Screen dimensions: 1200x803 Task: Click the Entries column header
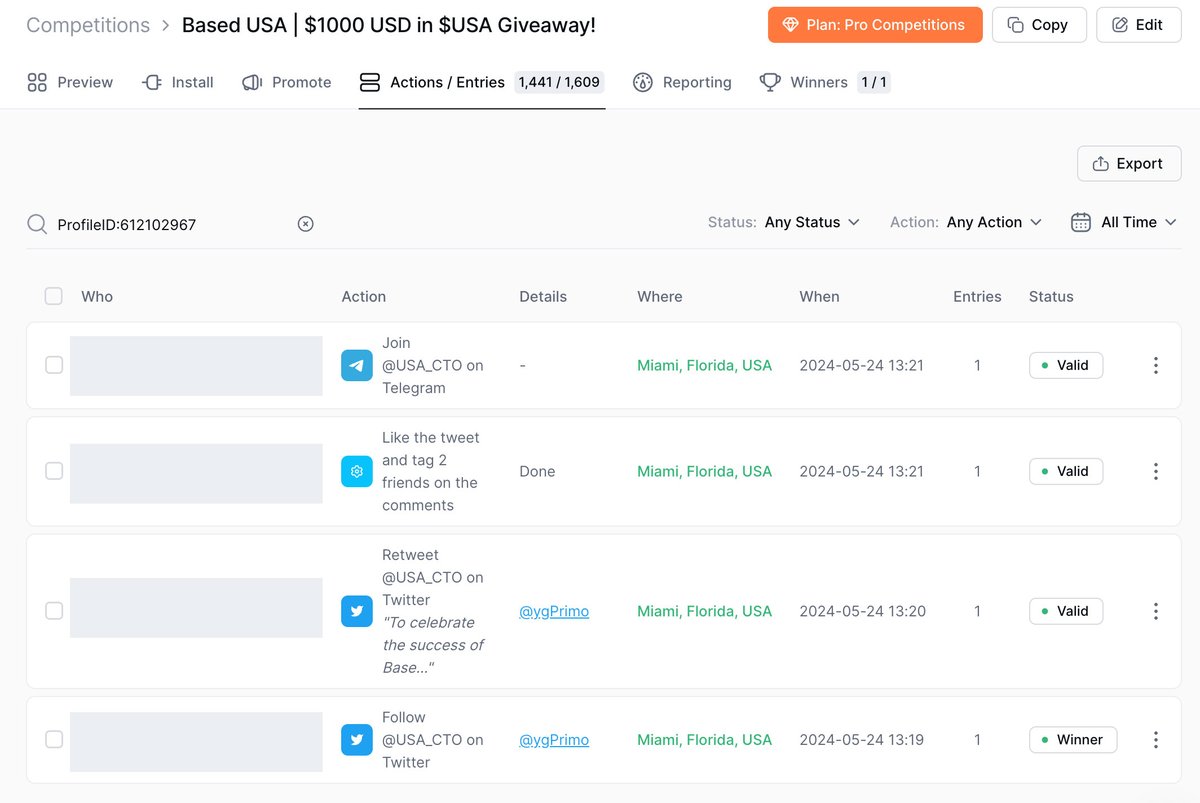(977, 296)
